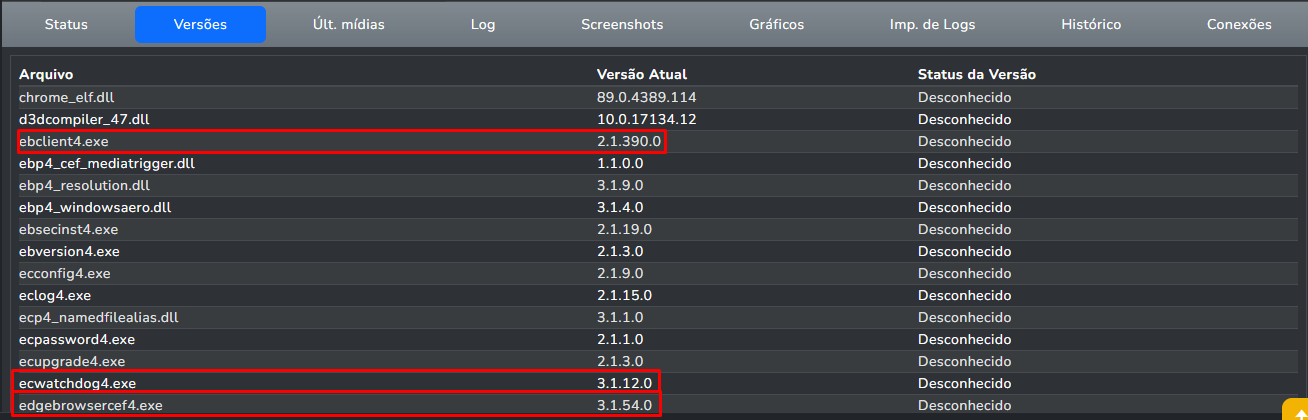Screen dimensions: 1308x420
Task: Click the edgebrowsercef4.exe file name
Action: tap(90, 405)
